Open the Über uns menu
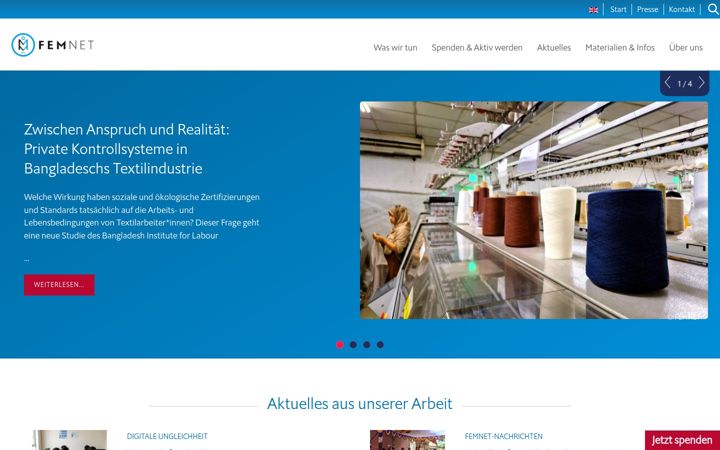 click(686, 47)
